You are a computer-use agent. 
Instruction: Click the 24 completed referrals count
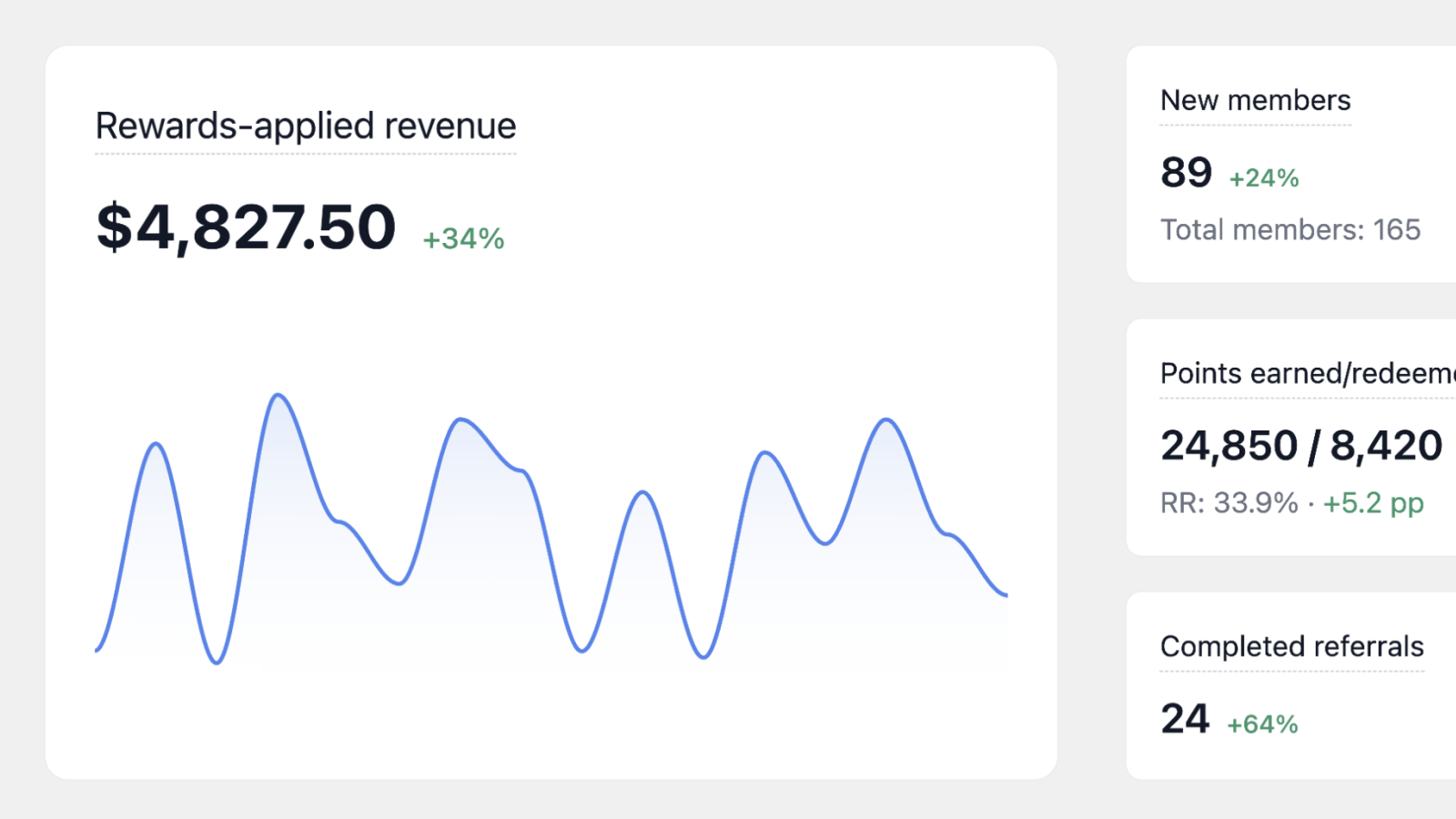[x=1185, y=719]
